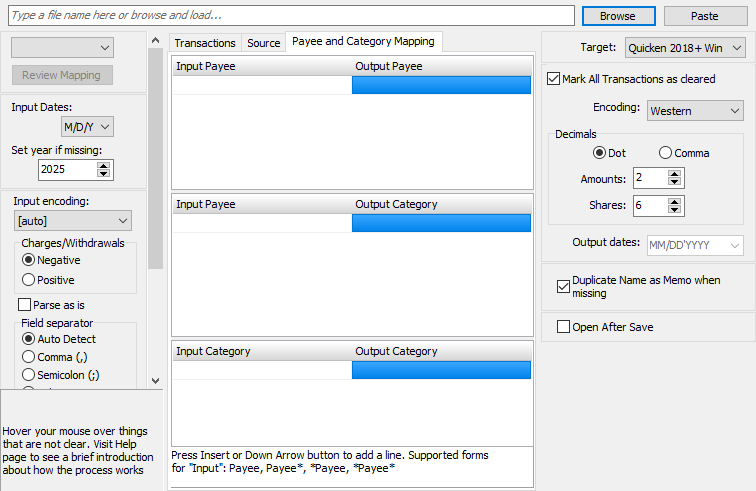The height and width of the screenshot is (491, 756).
Task: Decrease the Shares decimals value
Action: point(674,209)
